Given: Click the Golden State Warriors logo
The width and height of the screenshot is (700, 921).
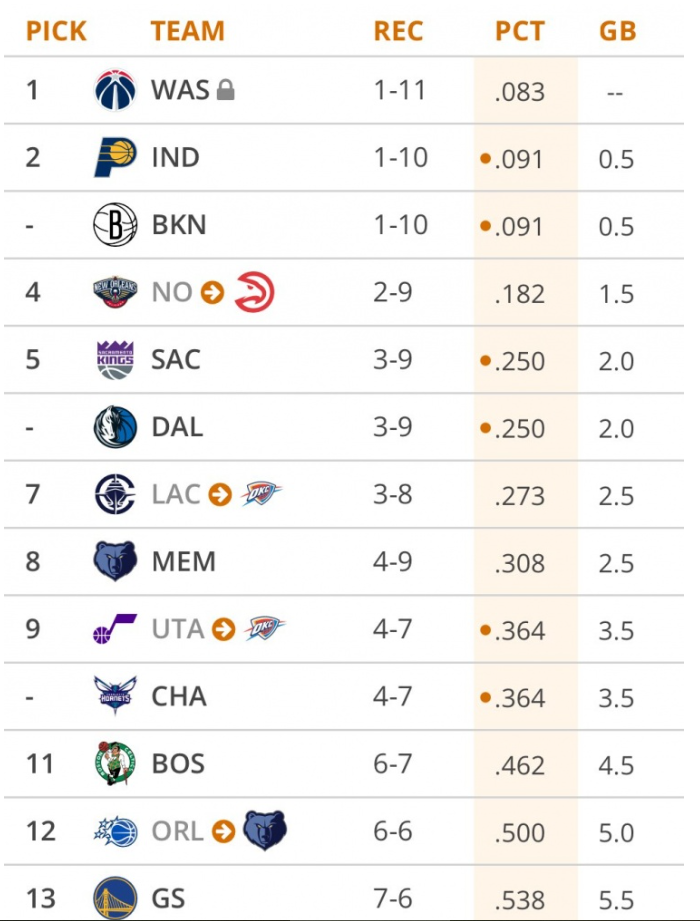Looking at the screenshot, I should [115, 897].
